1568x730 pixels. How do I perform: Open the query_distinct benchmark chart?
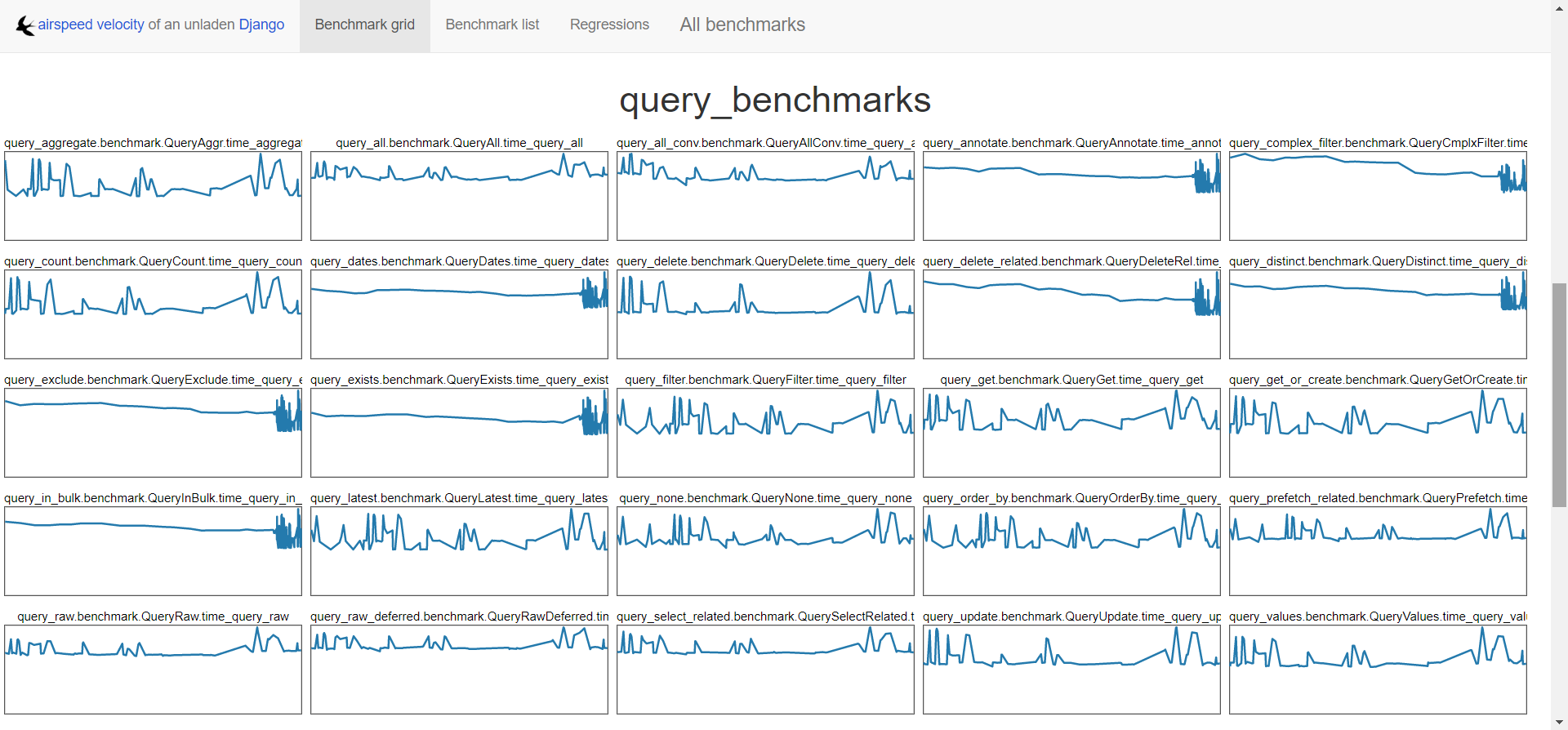tap(1378, 314)
